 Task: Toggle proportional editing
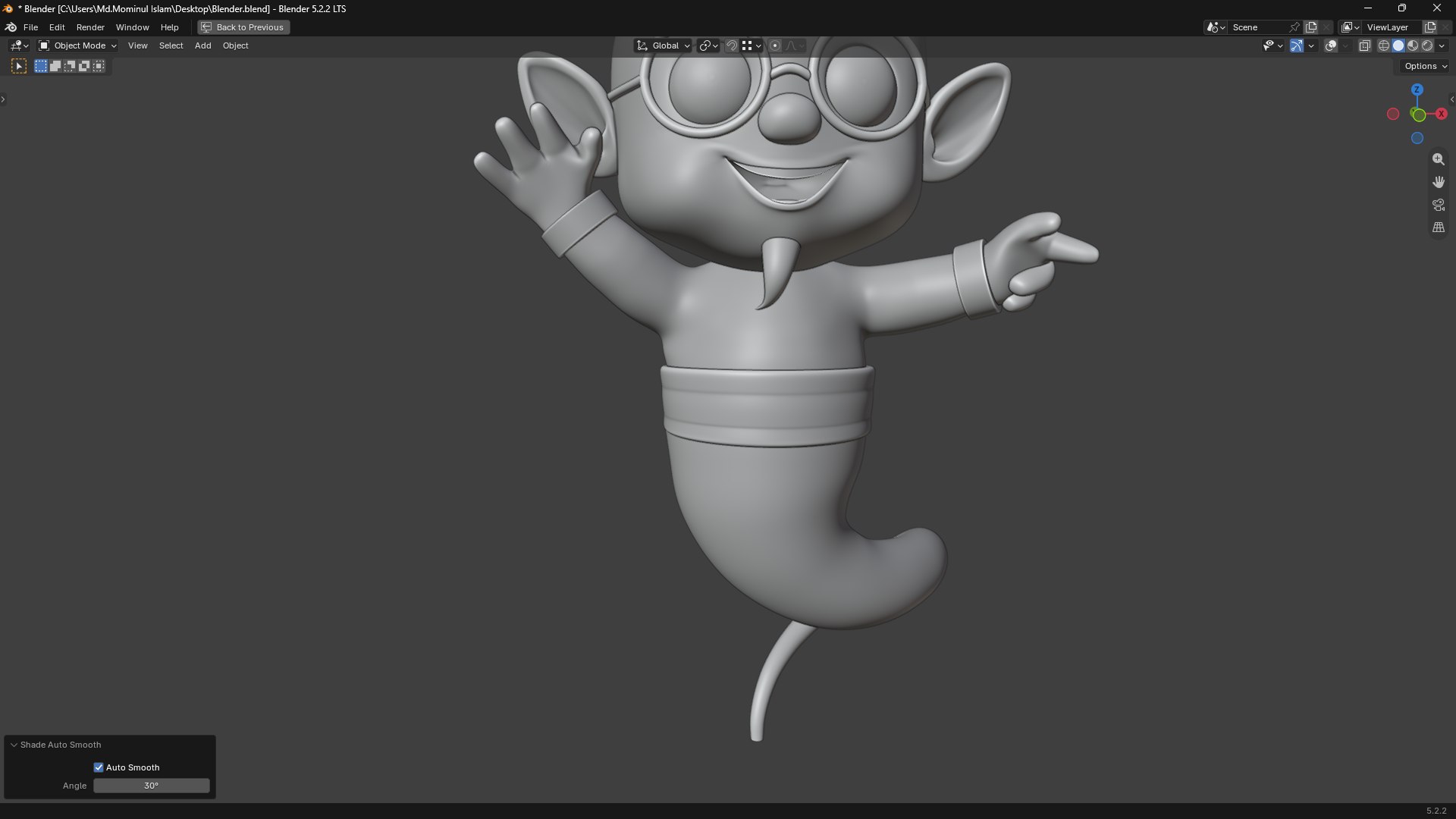coord(775,45)
